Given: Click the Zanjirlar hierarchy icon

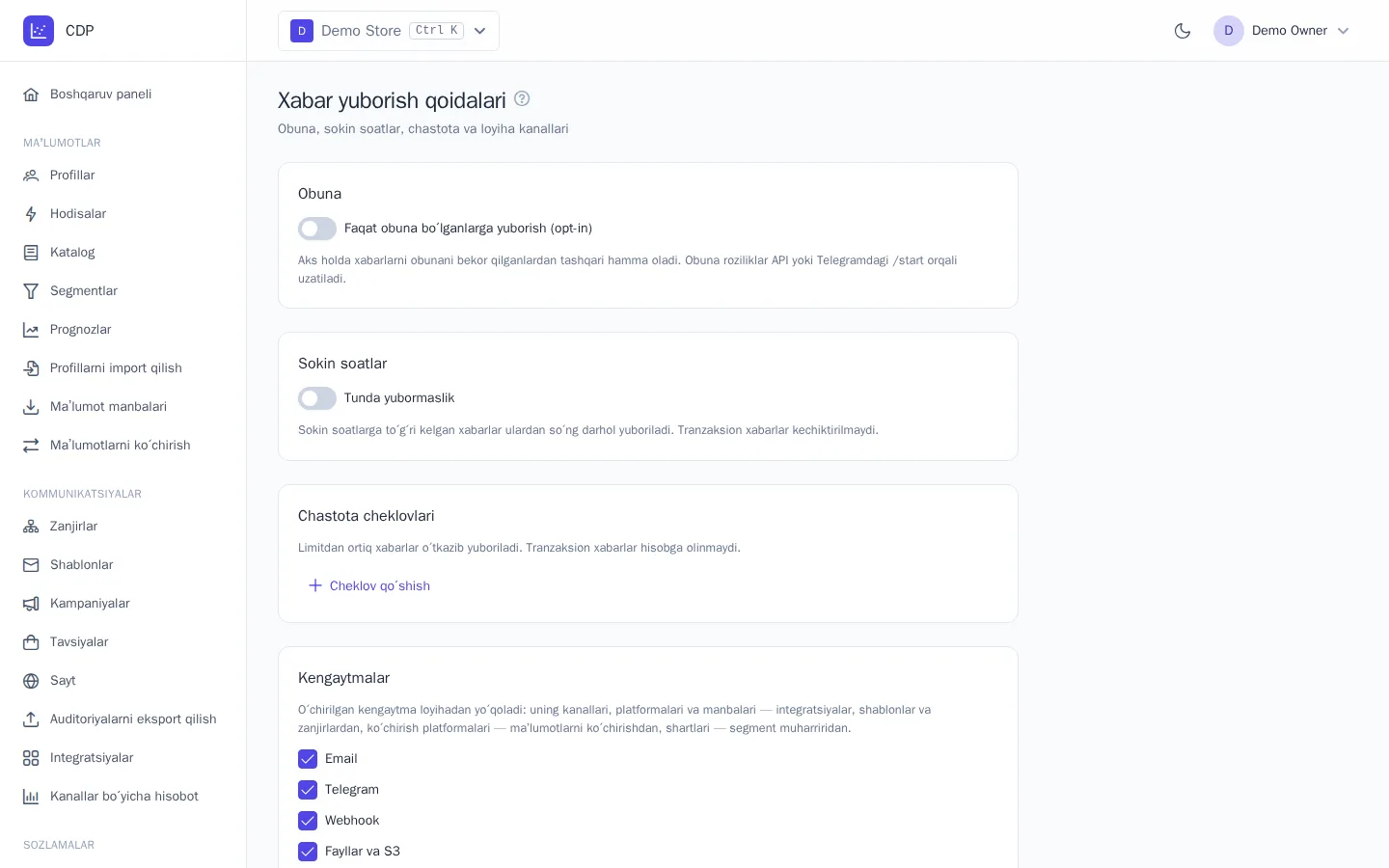Looking at the screenshot, I should point(31,527).
